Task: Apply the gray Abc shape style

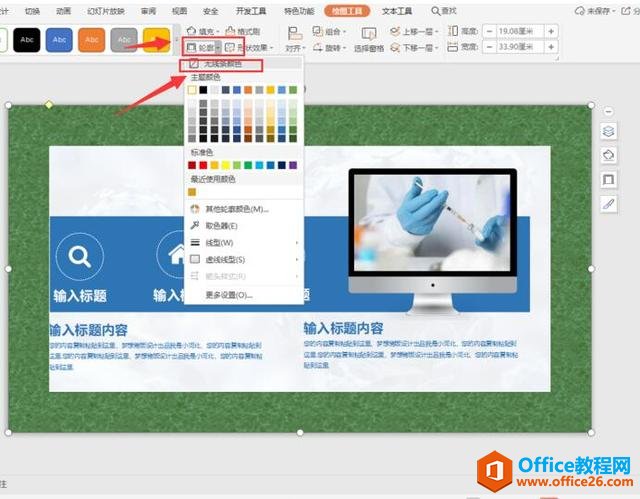Action: (x=124, y=40)
